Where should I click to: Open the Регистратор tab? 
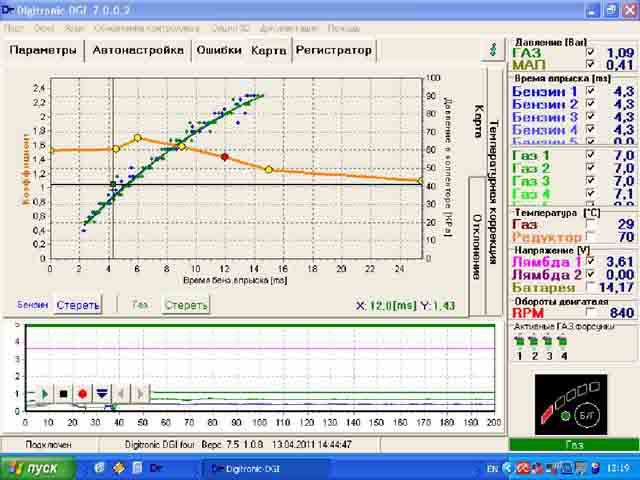coord(333,50)
